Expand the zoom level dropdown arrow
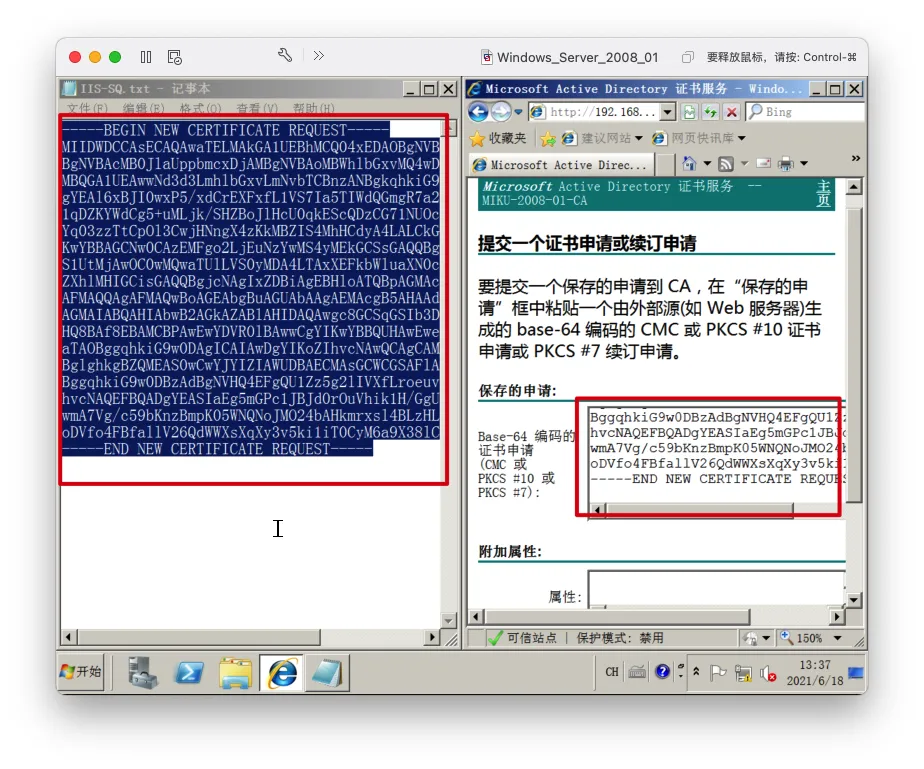Image resolution: width=924 pixels, height=769 pixels. (837, 638)
